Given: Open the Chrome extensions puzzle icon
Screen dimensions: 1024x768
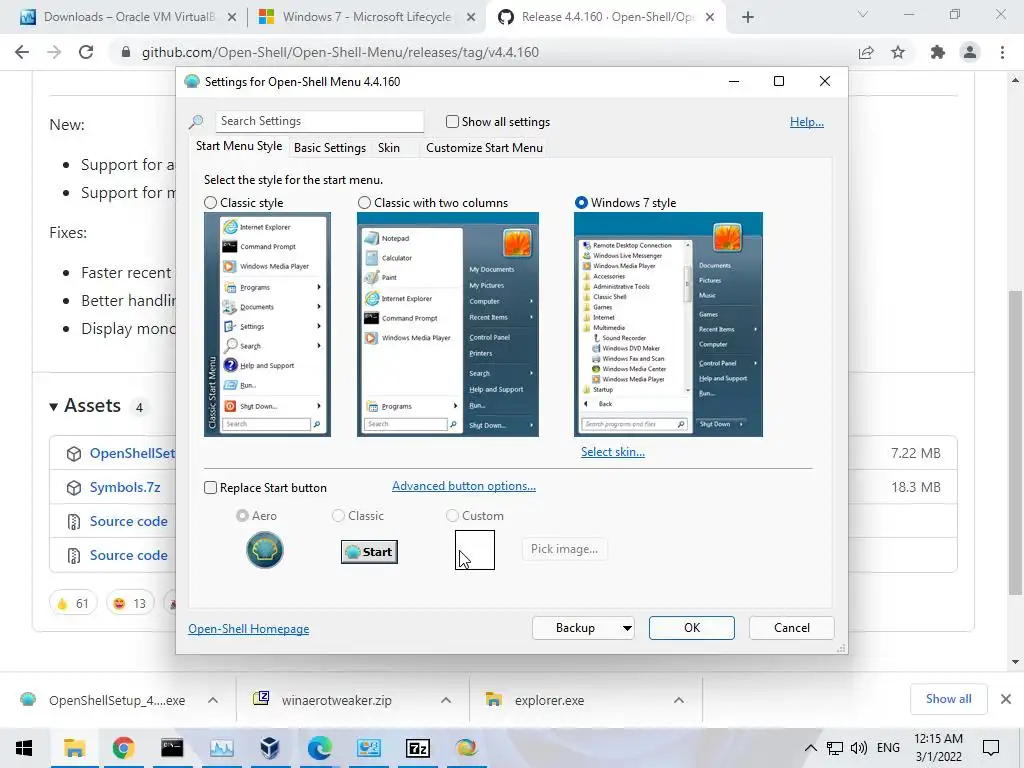Looking at the screenshot, I should (x=938, y=52).
